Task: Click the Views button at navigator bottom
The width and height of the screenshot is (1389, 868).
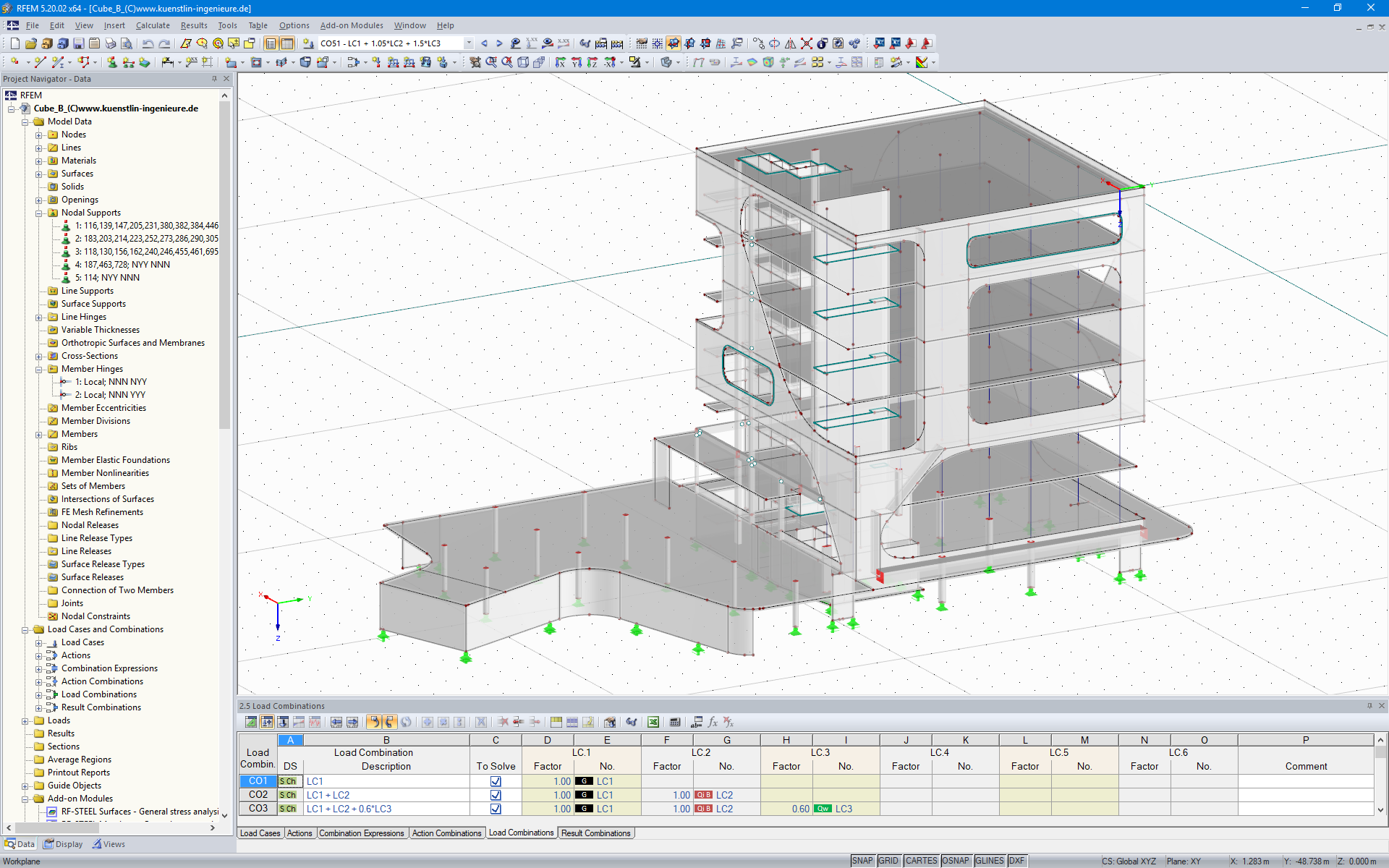Action: [109, 843]
